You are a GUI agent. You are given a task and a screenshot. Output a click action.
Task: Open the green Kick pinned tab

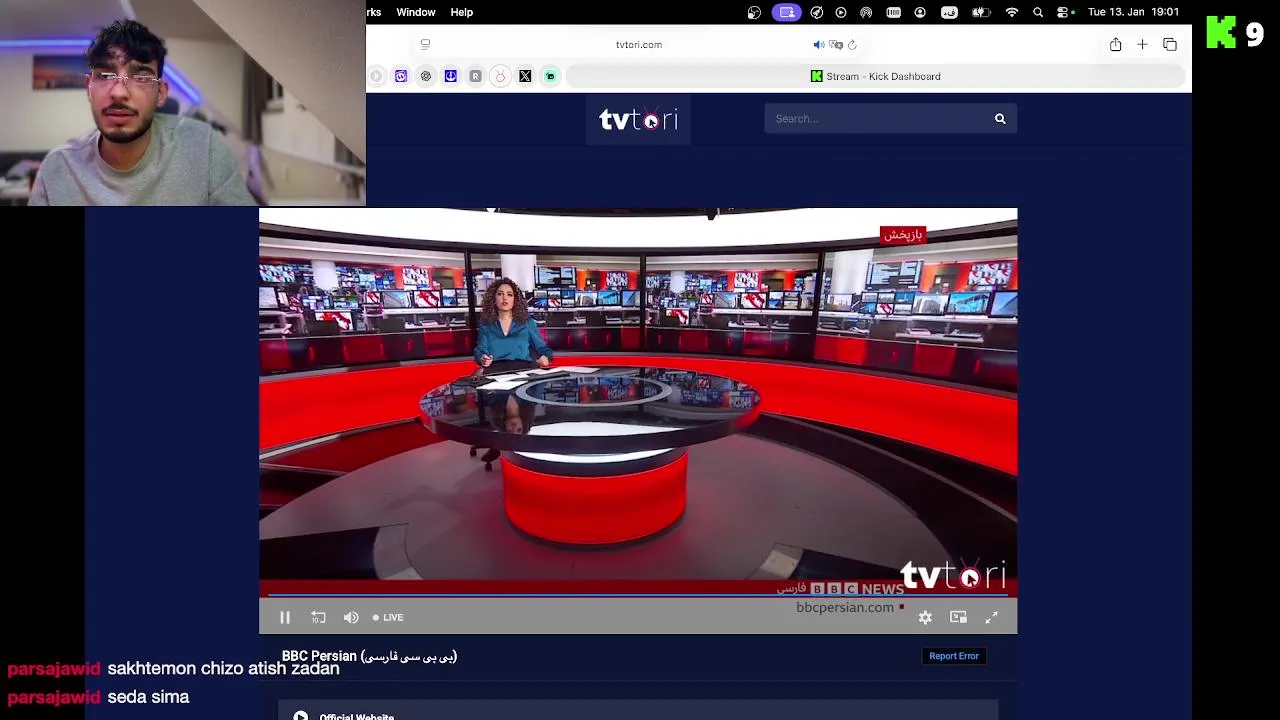pos(550,76)
